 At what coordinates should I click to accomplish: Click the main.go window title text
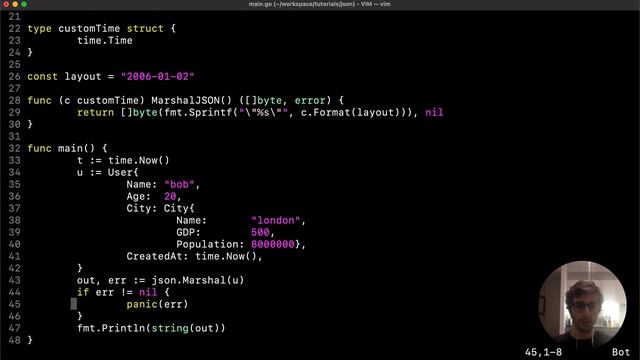(x=319, y=4)
